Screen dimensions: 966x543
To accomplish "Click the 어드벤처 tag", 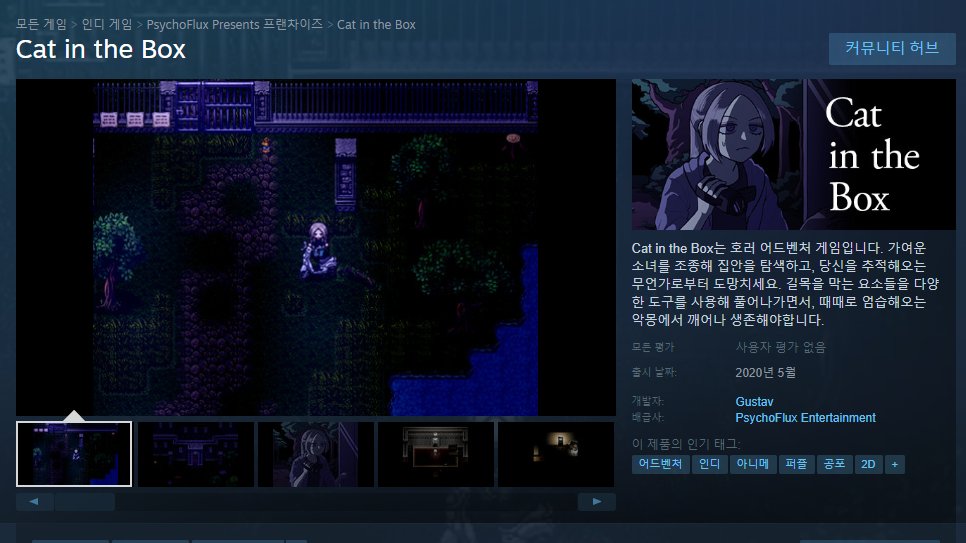I will pos(660,464).
